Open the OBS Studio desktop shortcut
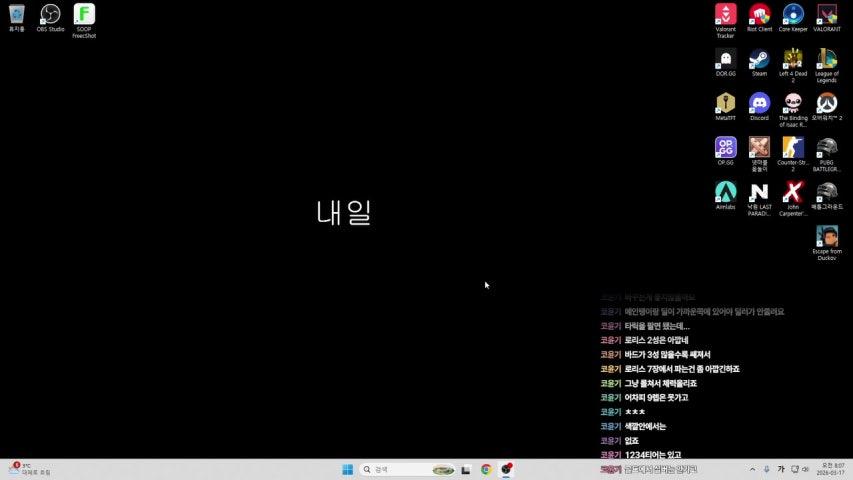This screenshot has height=480, width=853. pos(50,14)
